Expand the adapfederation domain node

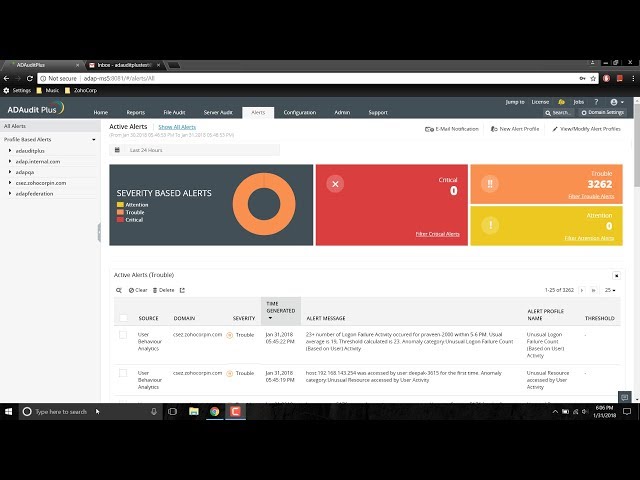click(10, 193)
